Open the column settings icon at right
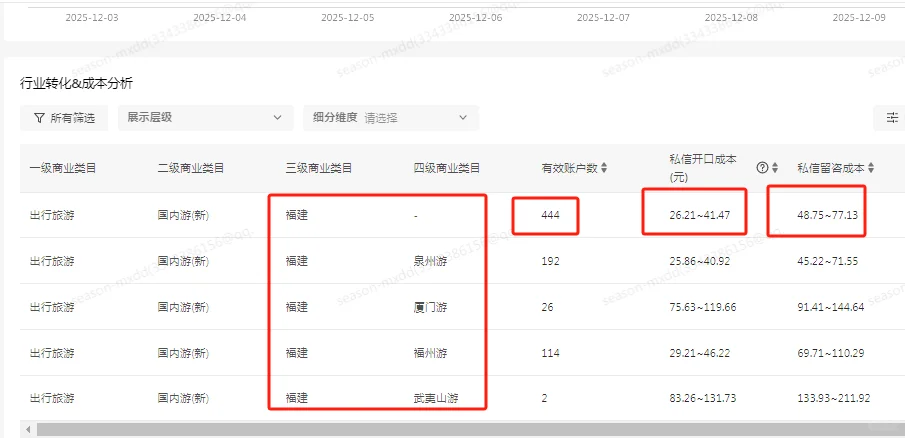The image size is (905, 438). (892, 118)
